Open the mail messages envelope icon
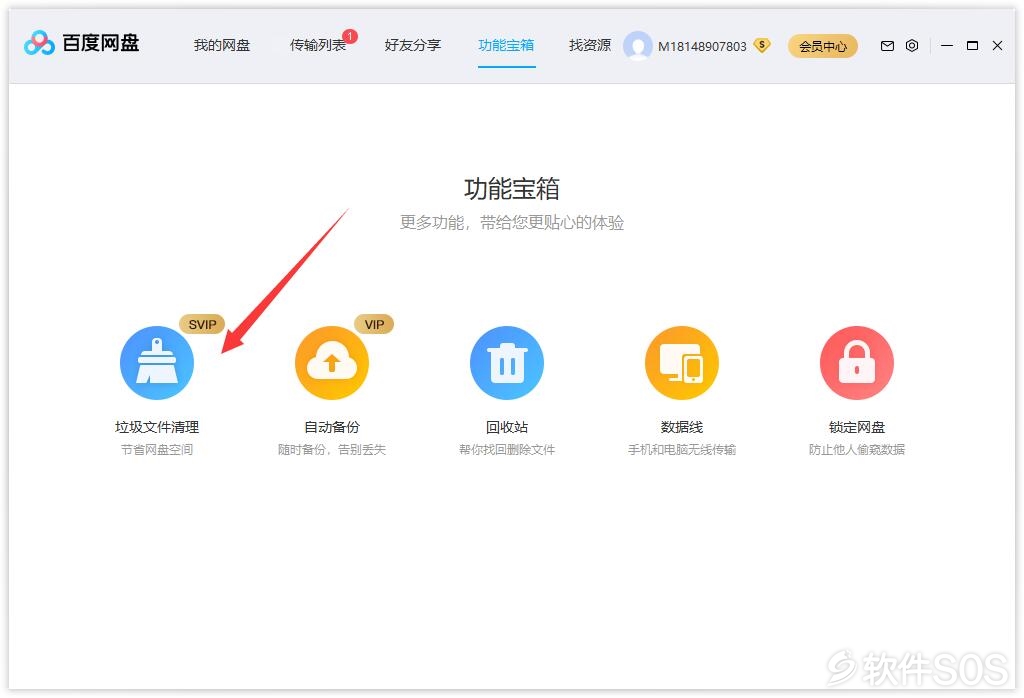The height and width of the screenshot is (698, 1024). pyautogui.click(x=887, y=46)
